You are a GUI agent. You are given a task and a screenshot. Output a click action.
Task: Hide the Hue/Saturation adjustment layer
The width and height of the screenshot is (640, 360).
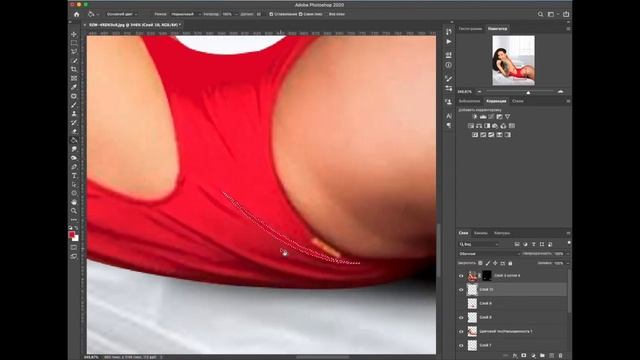(x=462, y=331)
